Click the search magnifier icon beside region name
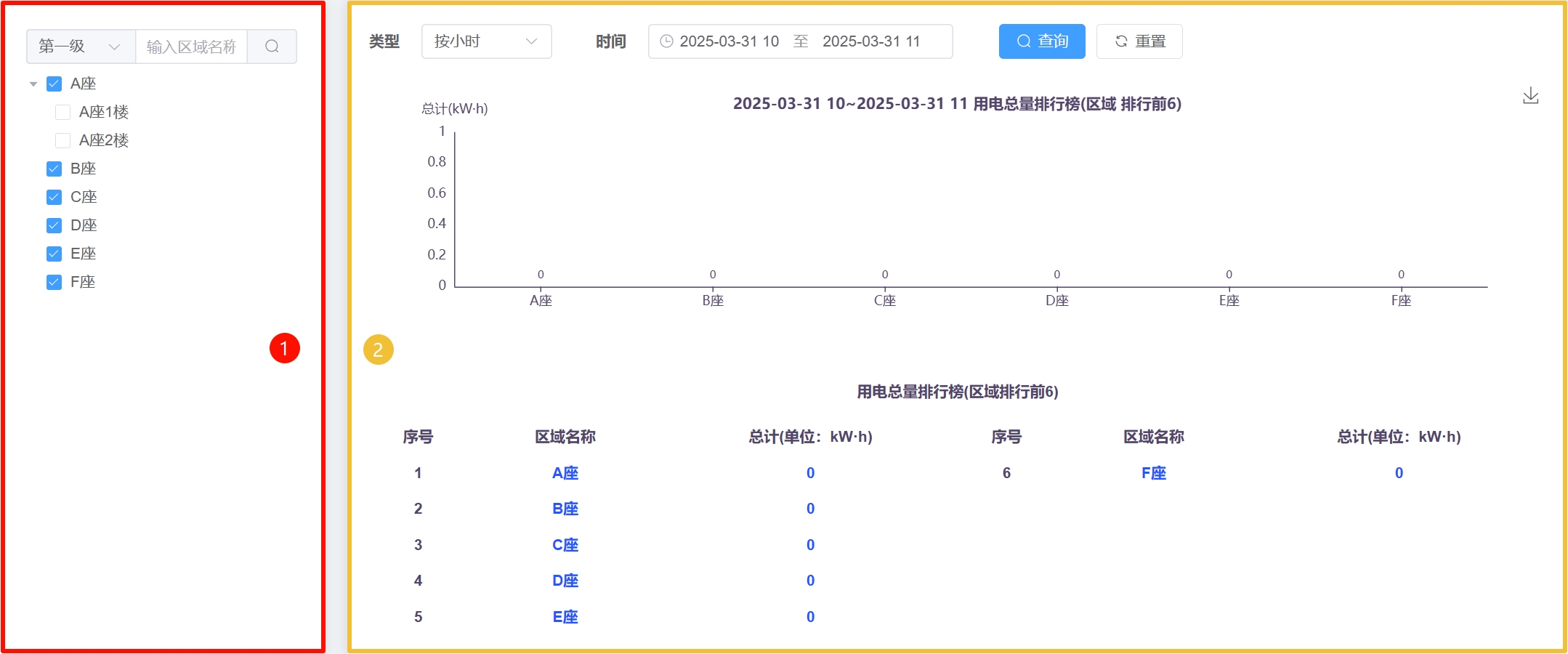 272,47
